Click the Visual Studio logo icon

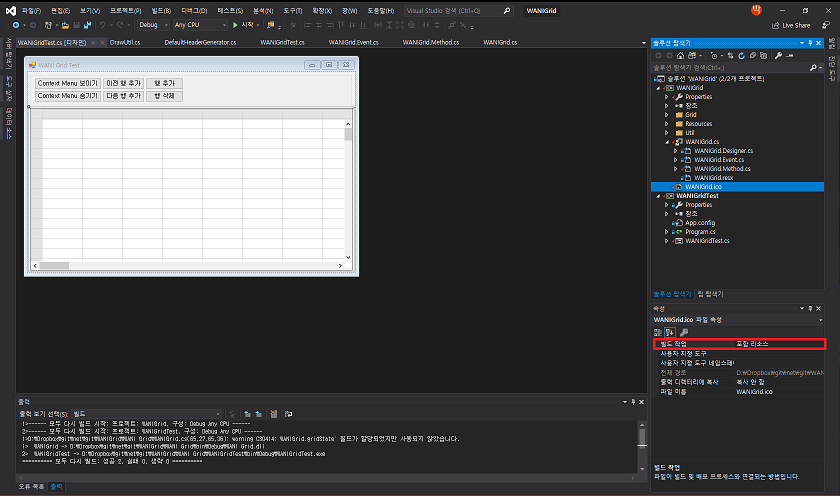10,11
